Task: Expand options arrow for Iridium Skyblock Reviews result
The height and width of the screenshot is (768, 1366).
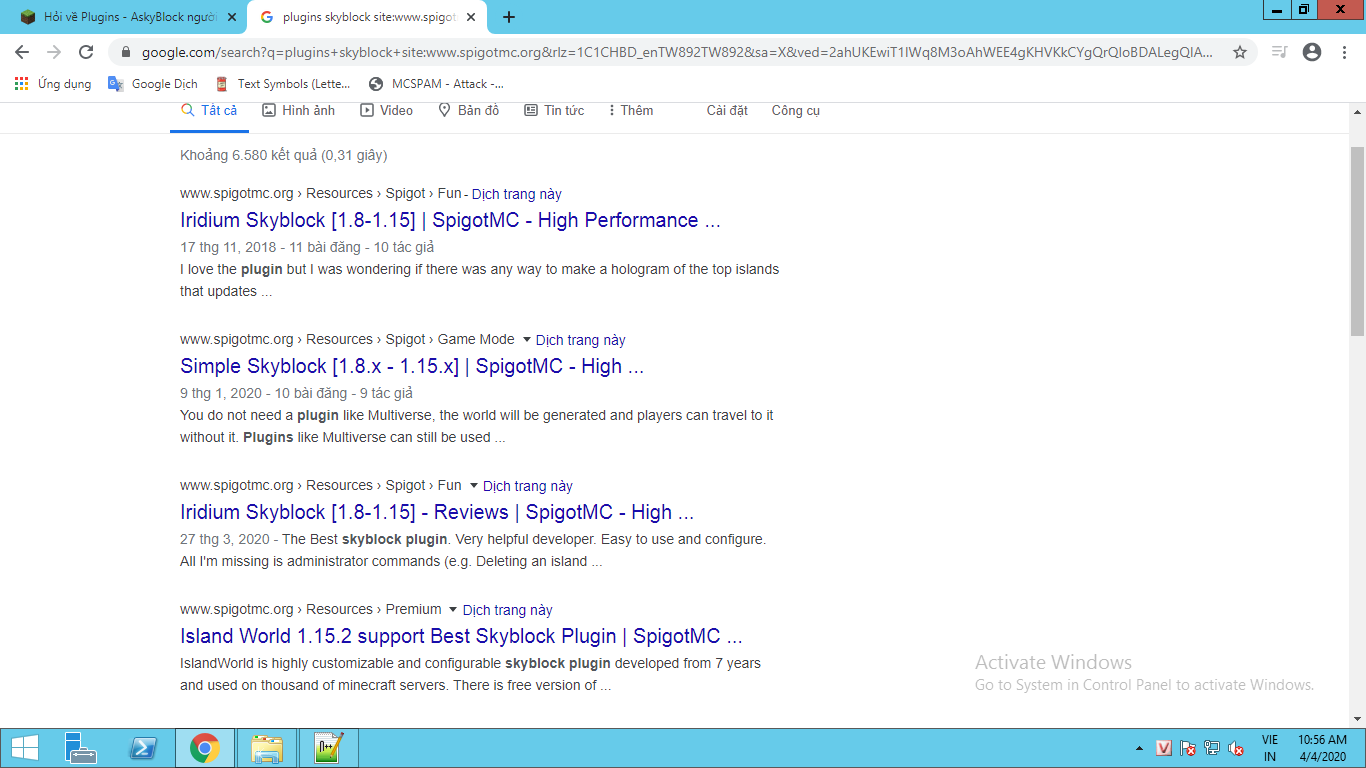Action: click(474, 486)
